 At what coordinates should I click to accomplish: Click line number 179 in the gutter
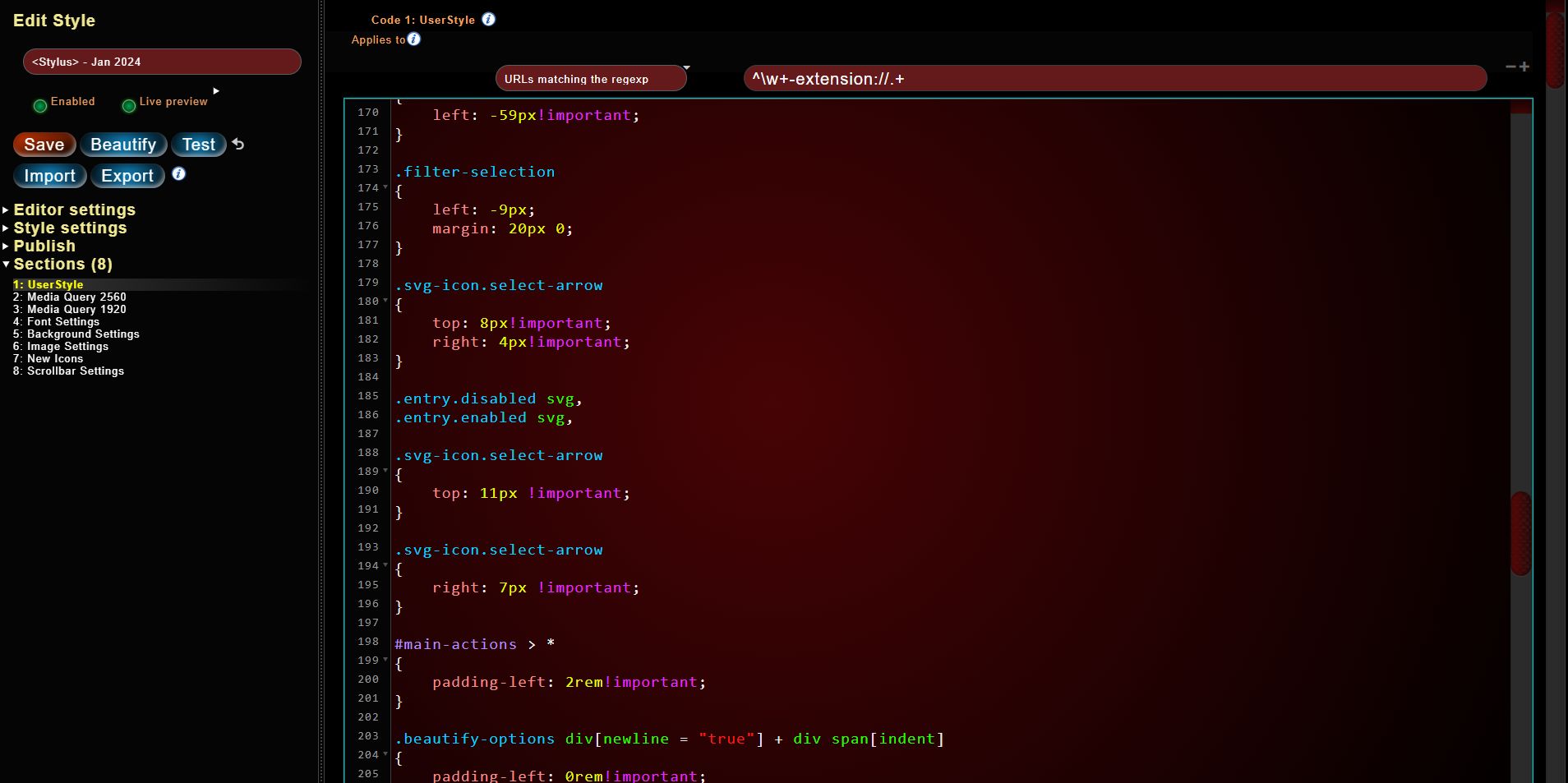[368, 282]
